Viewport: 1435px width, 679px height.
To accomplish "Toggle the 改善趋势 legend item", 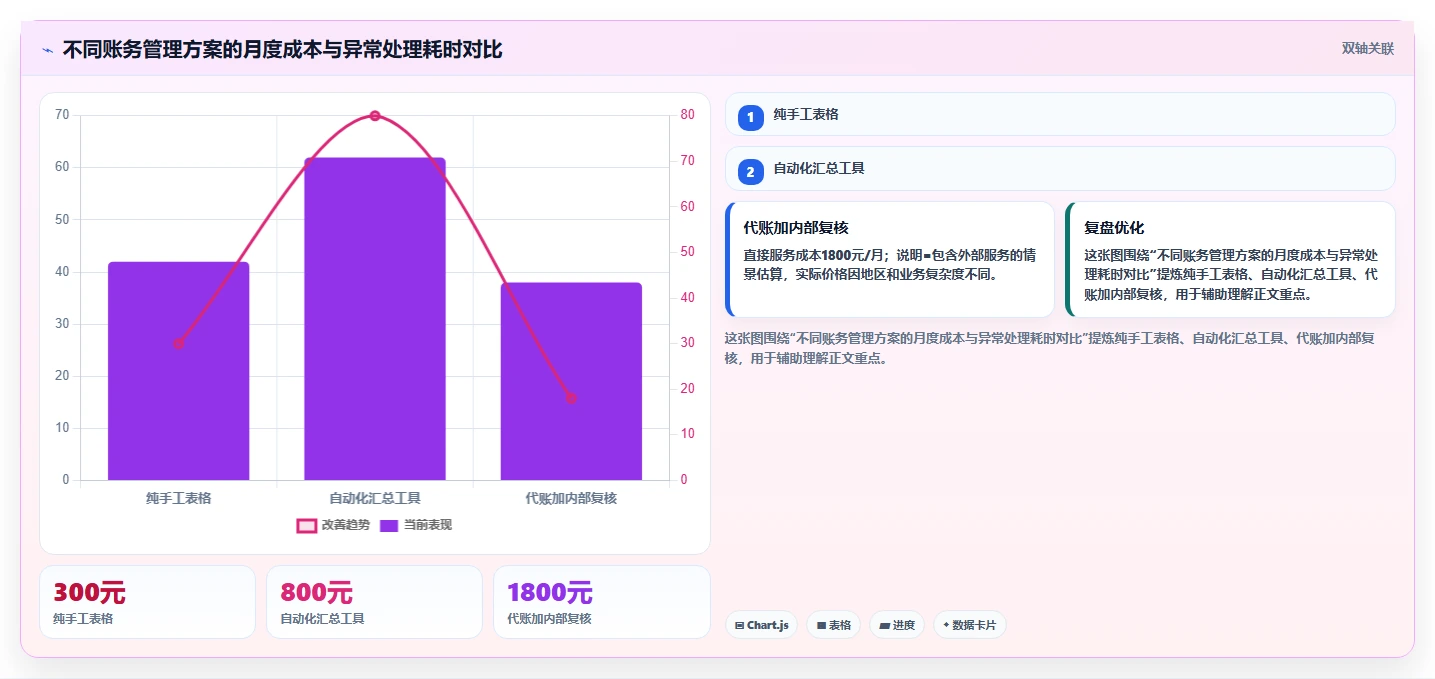I will (x=333, y=525).
